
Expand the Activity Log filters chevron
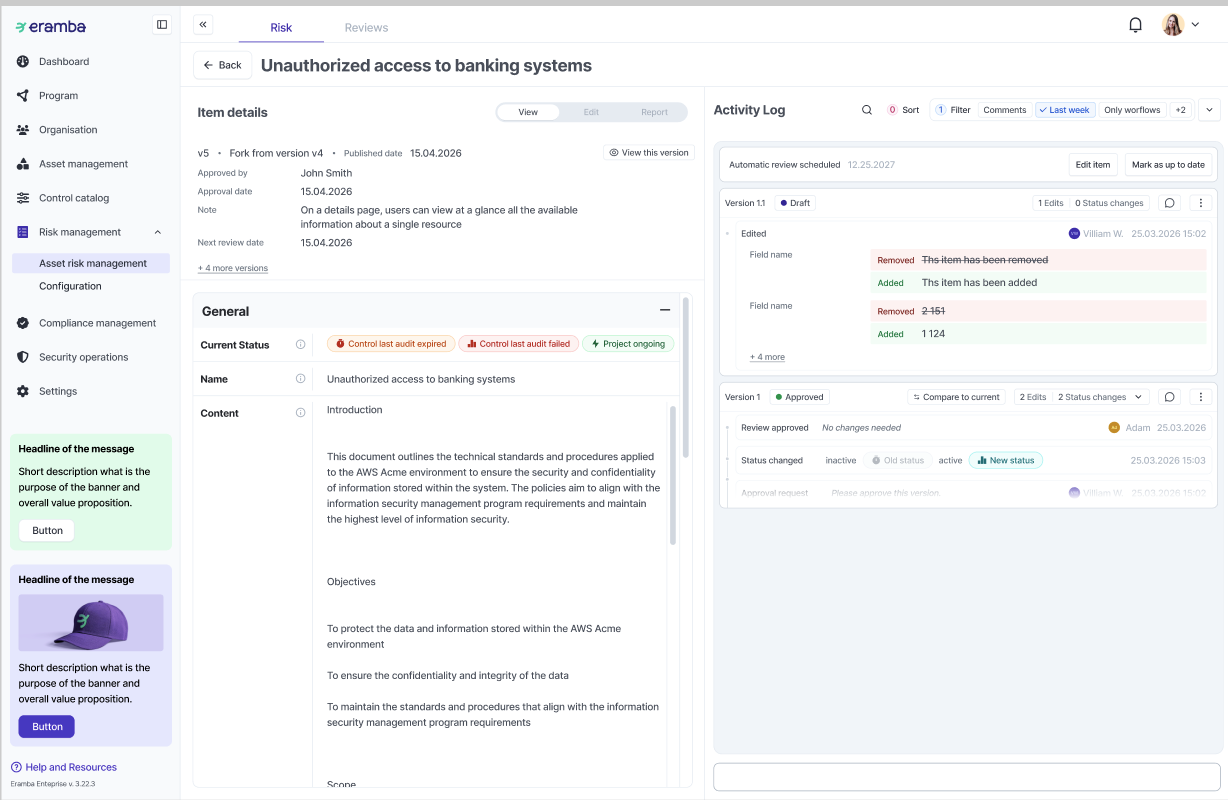tap(1209, 110)
